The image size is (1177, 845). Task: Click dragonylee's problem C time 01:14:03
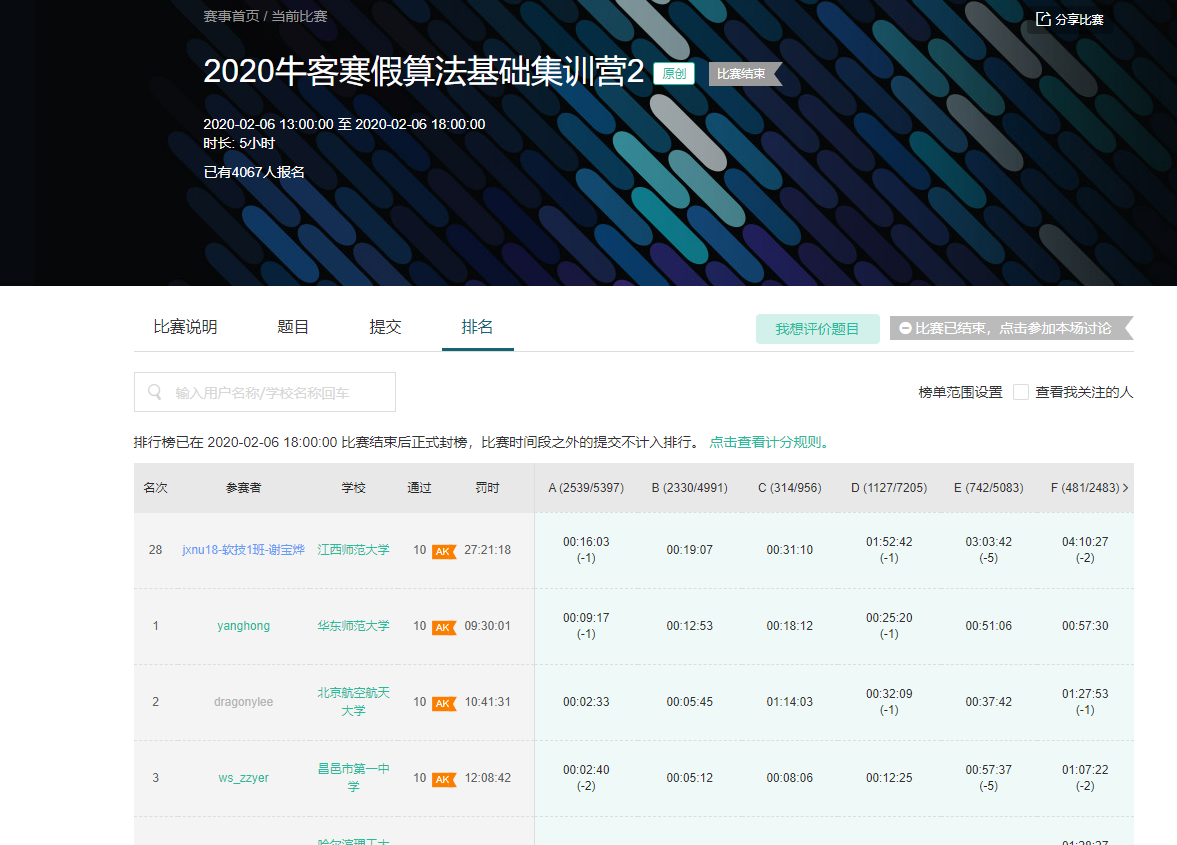coord(790,702)
